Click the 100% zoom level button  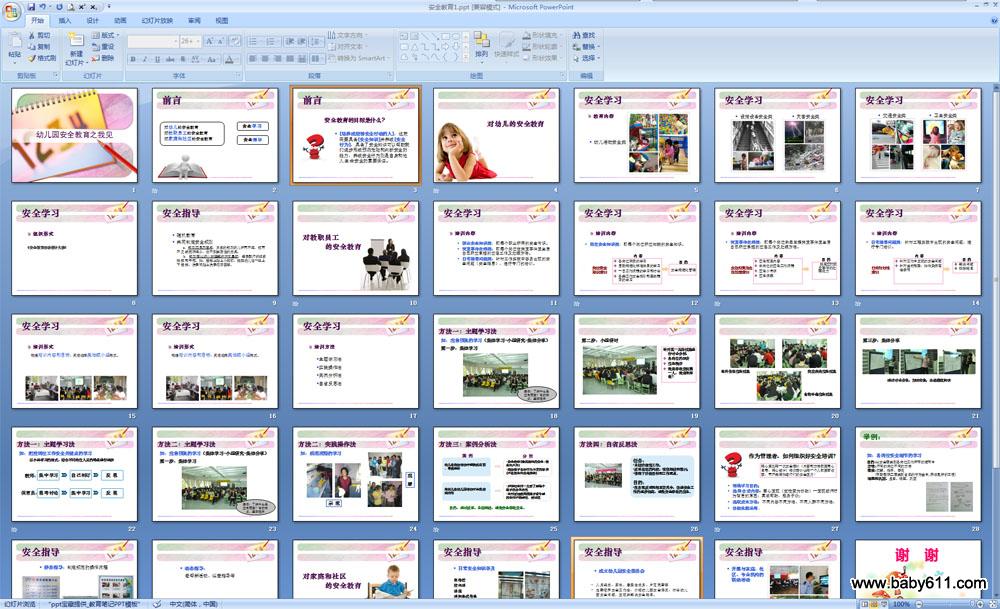click(901, 604)
